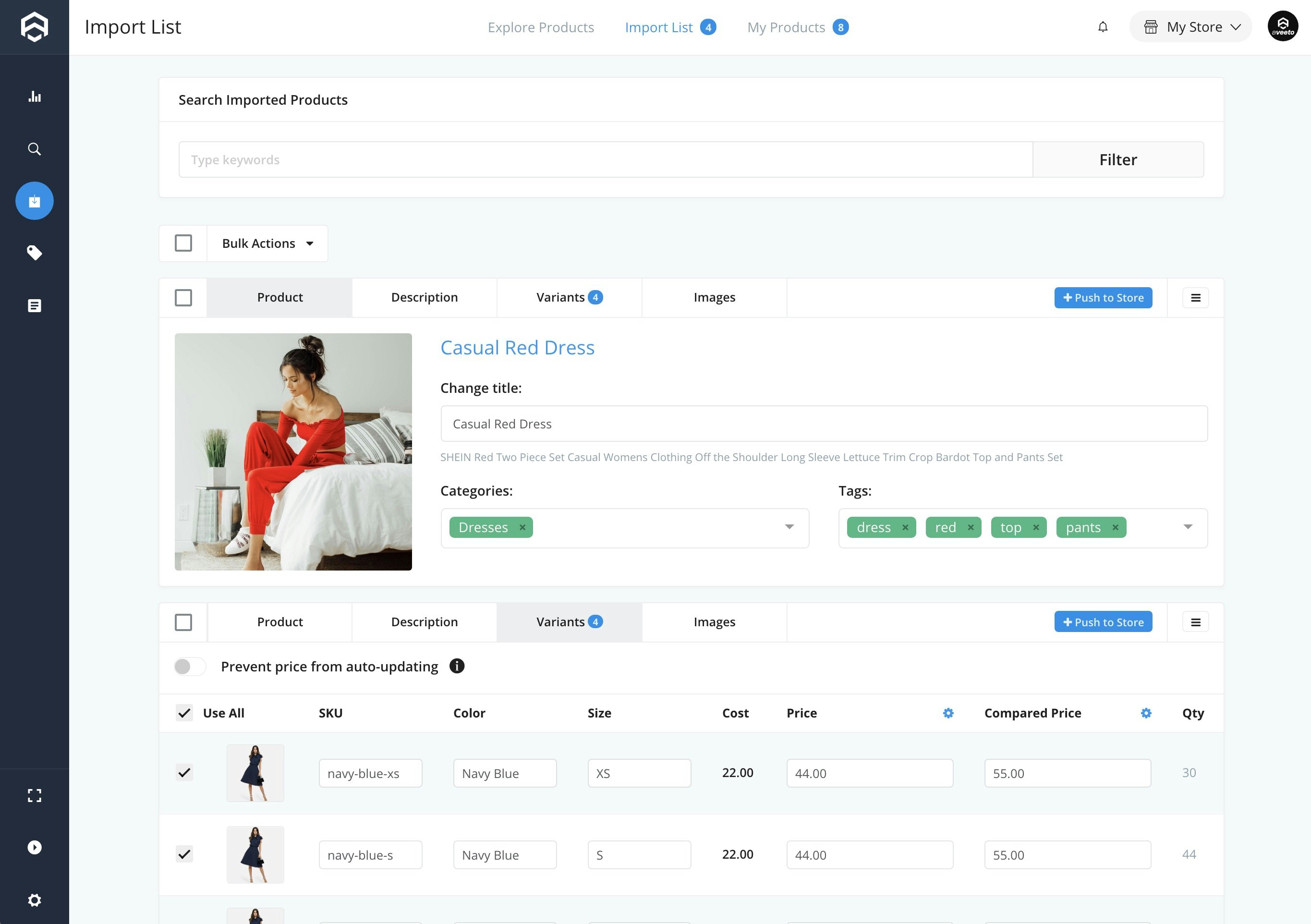1311x924 pixels.
Task: Switch to Explore Products tab
Action: [x=540, y=27]
